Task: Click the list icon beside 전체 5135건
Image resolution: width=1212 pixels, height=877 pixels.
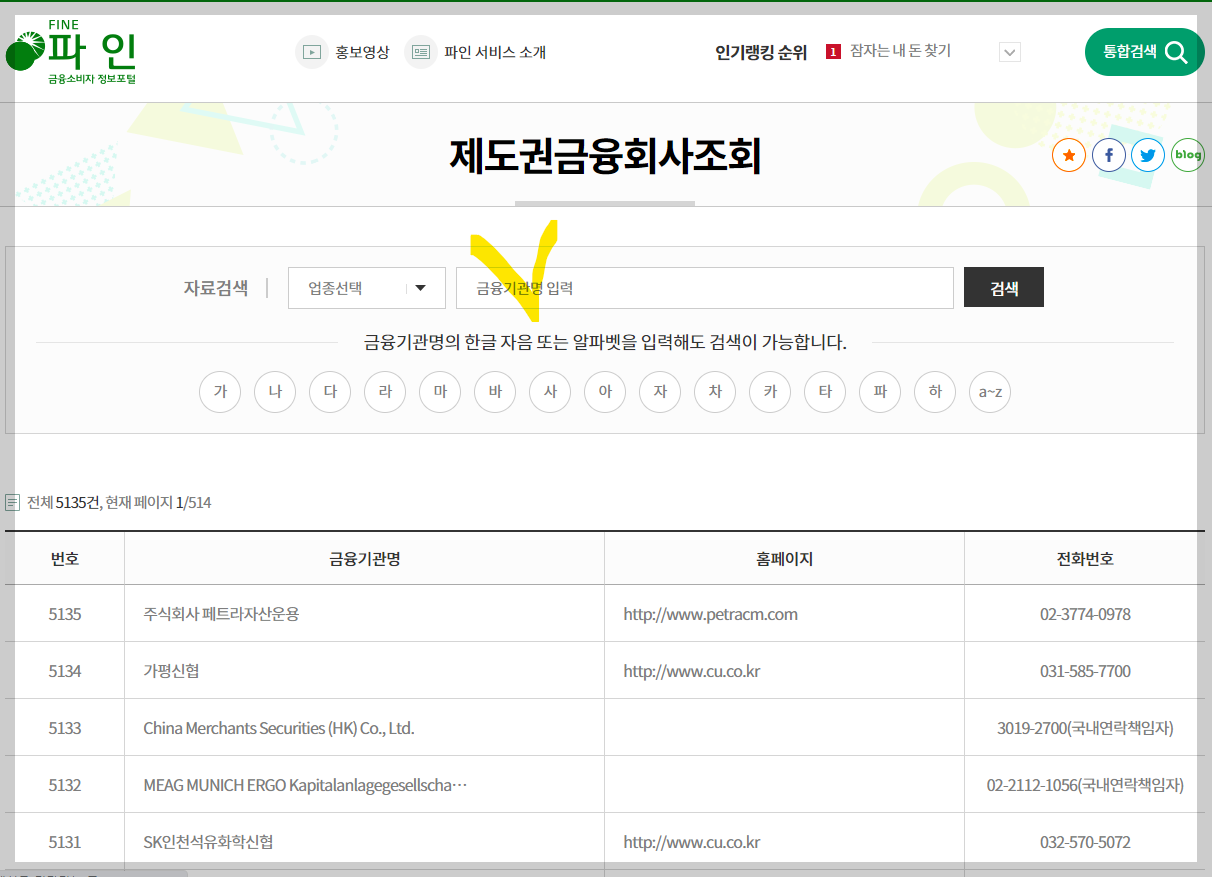Action: (x=12, y=501)
